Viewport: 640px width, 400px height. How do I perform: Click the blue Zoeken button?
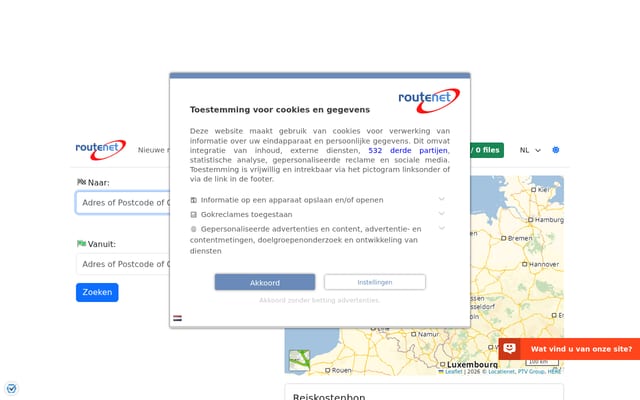point(97,292)
